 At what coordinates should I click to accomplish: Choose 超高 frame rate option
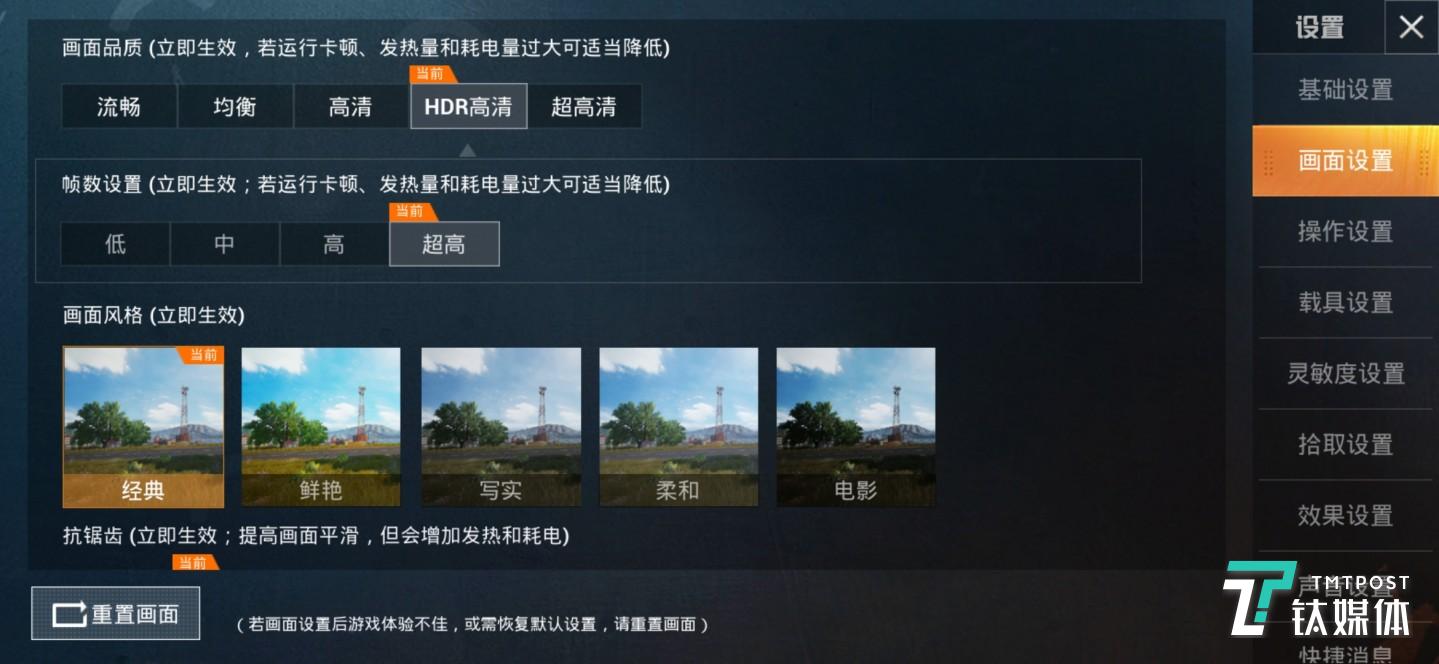tap(444, 244)
